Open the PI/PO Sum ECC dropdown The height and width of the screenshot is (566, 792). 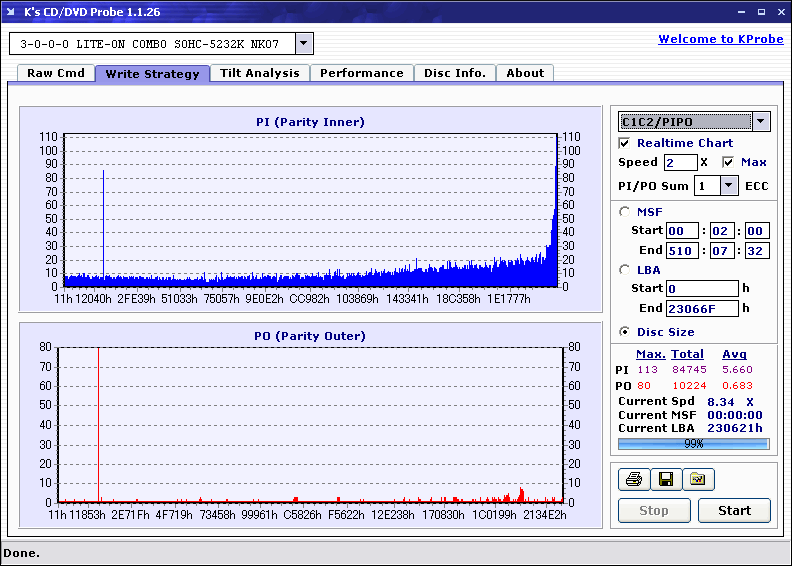click(x=729, y=185)
